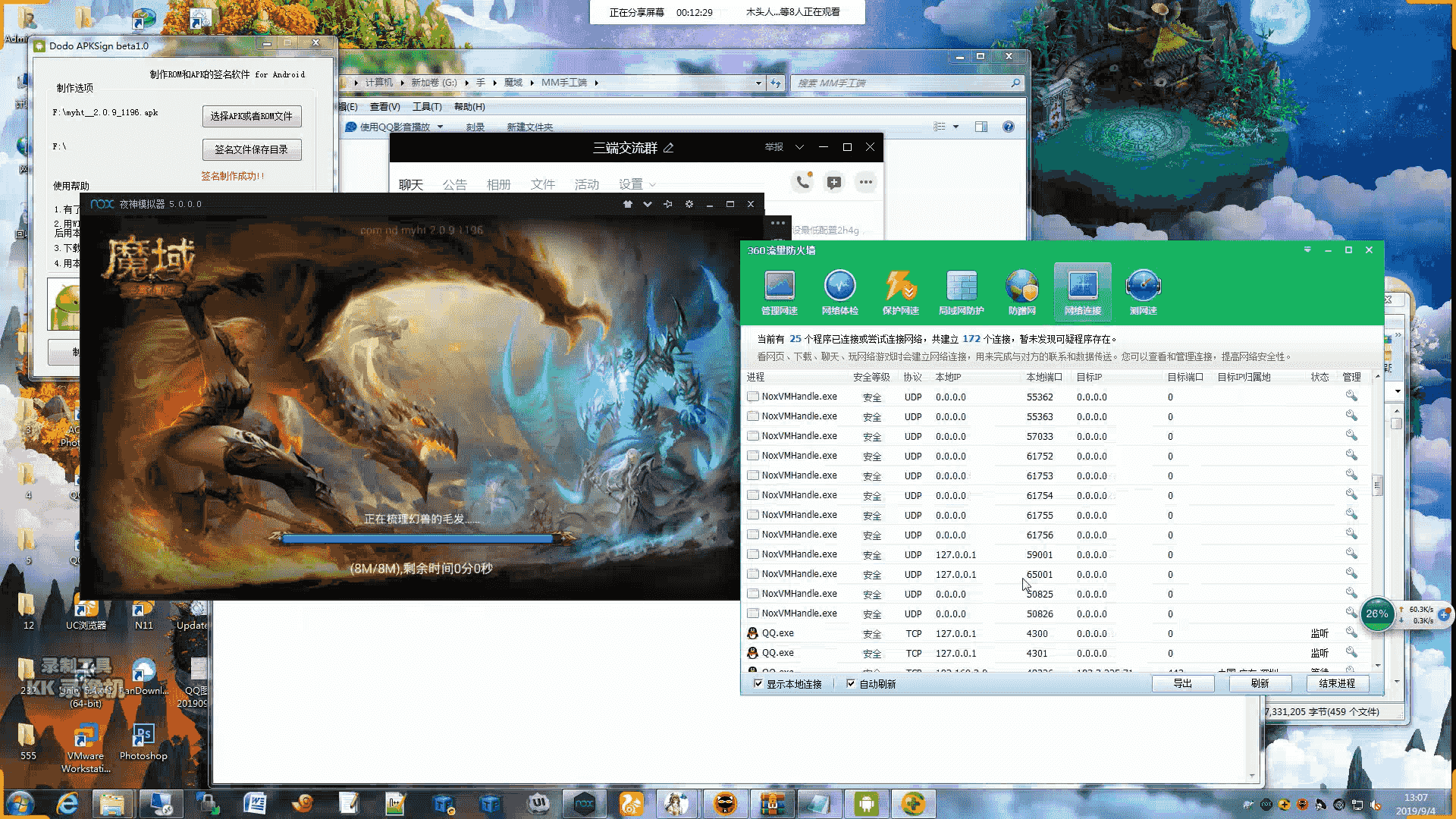The width and height of the screenshot is (1456, 819).
Task: Open 网络体检 network checkup
Action: (839, 292)
